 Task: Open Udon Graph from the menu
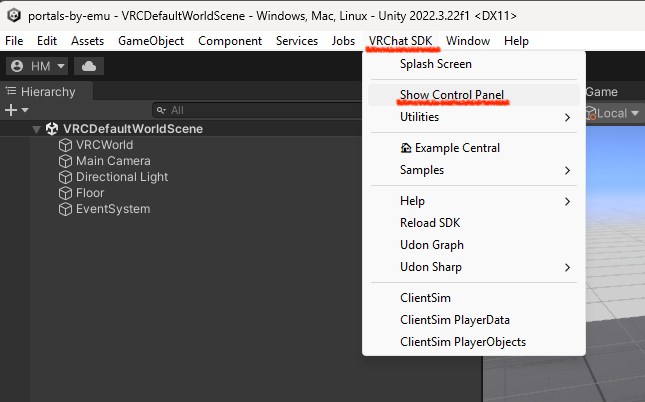[x=431, y=245]
